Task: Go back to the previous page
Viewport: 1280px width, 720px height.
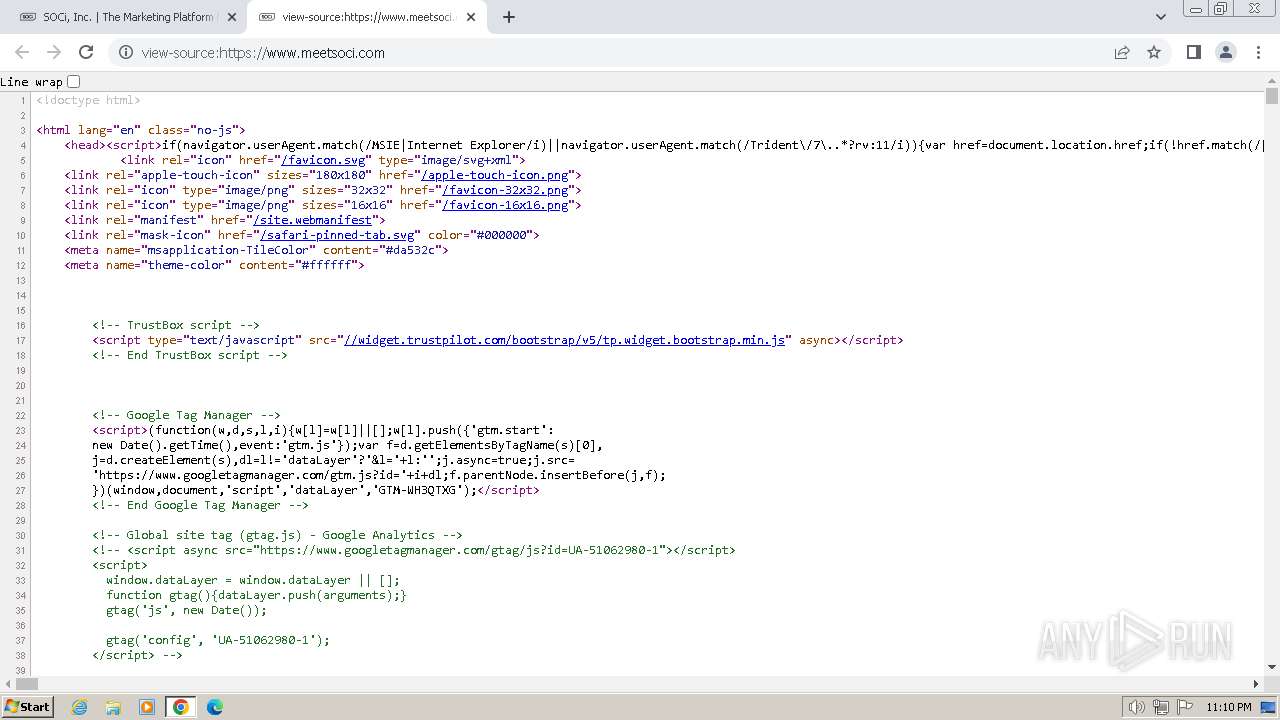Action: tap(22, 52)
